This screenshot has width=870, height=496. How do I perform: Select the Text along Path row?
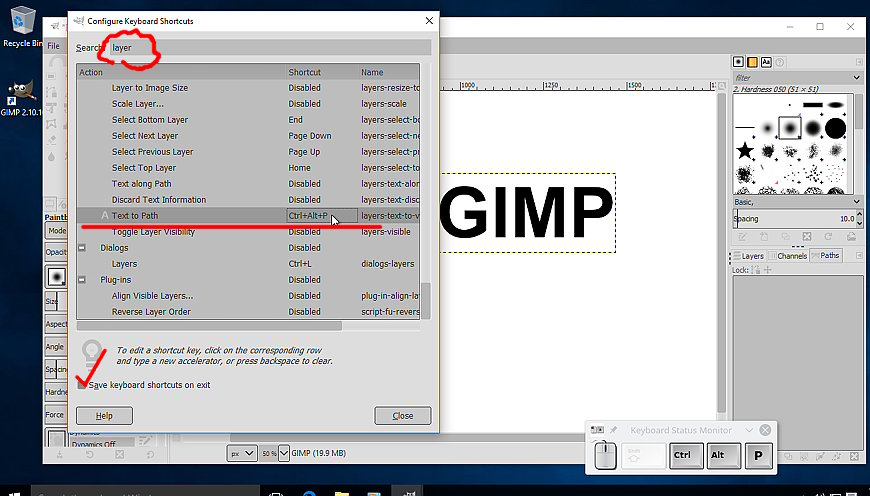click(248, 184)
